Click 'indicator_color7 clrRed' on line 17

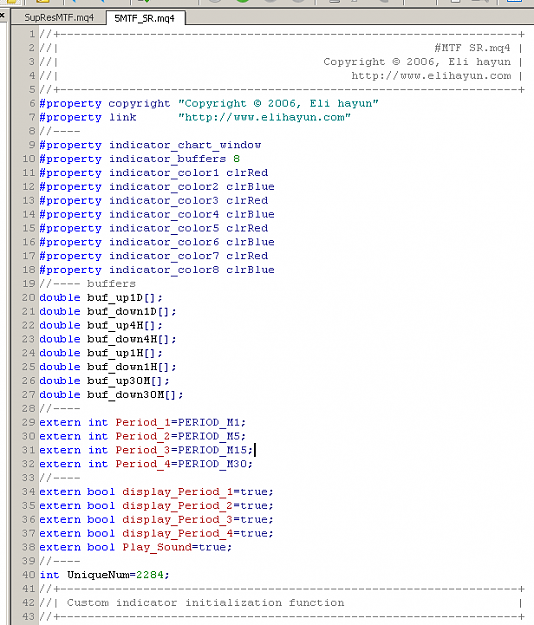pyautogui.click(x=188, y=256)
